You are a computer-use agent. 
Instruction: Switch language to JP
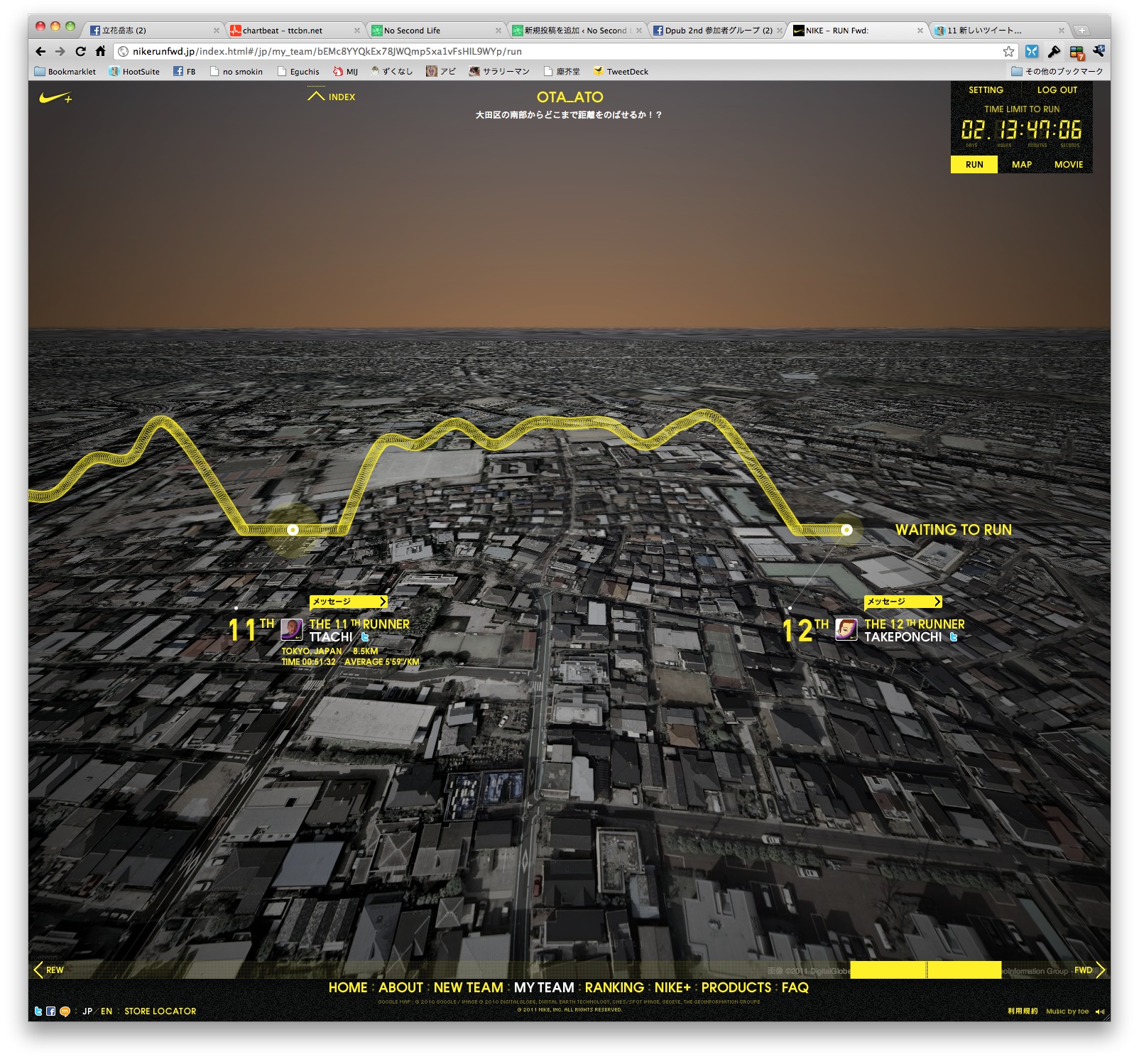[x=87, y=1011]
